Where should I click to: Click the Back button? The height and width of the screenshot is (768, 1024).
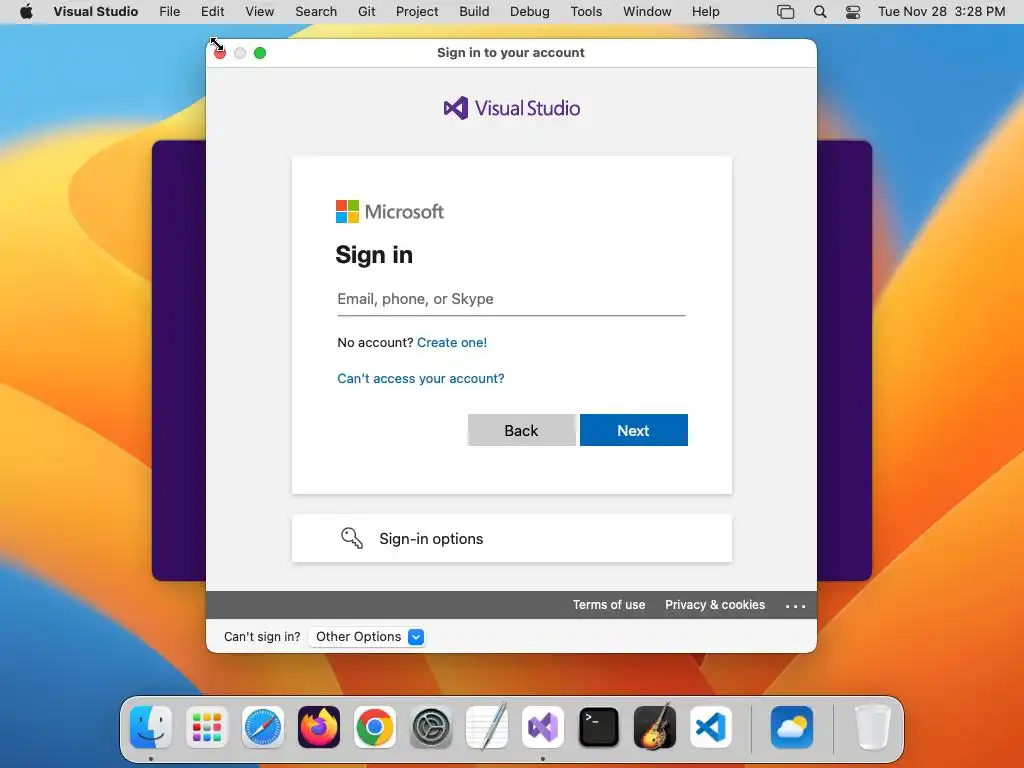(521, 430)
